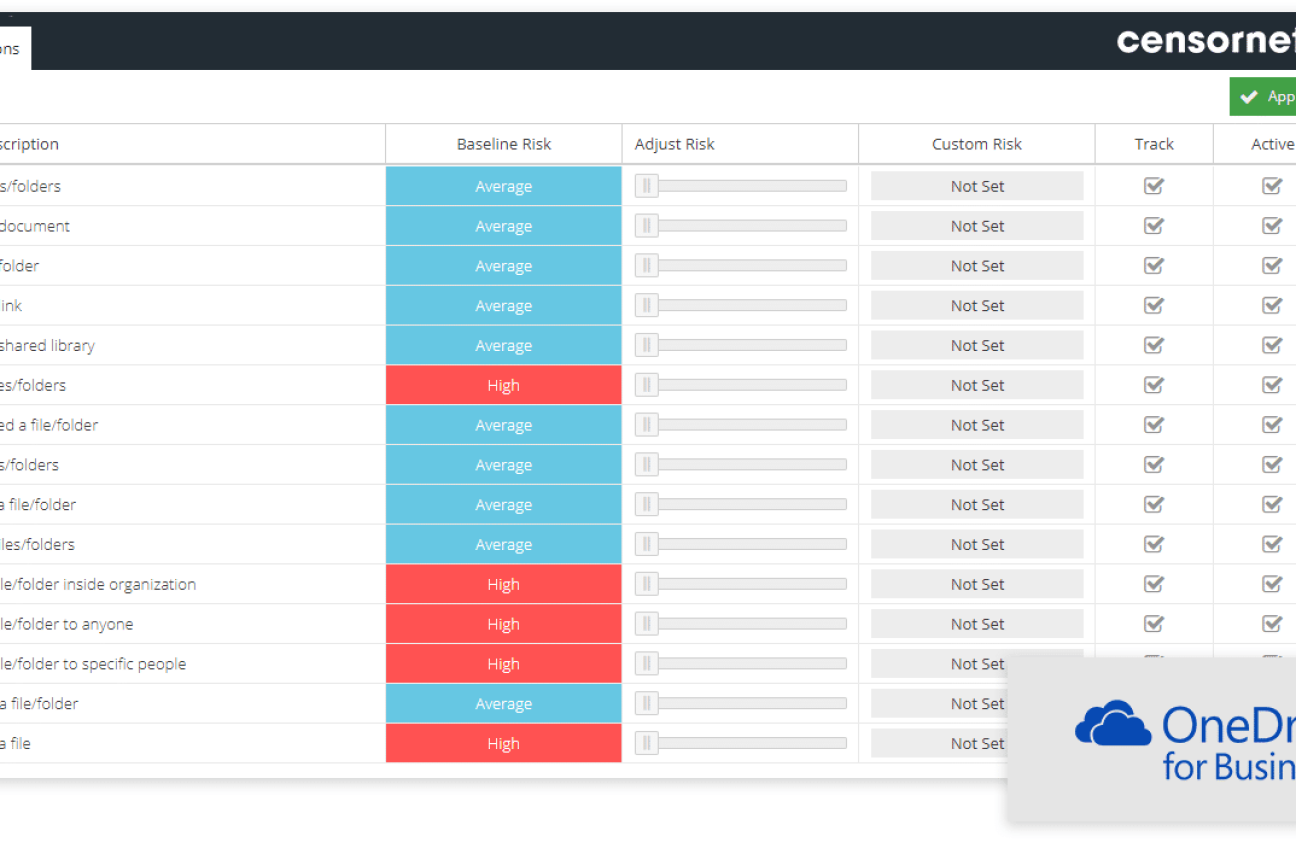
Task: Click Adjust Risk slider for shared library row
Action: click(x=741, y=345)
